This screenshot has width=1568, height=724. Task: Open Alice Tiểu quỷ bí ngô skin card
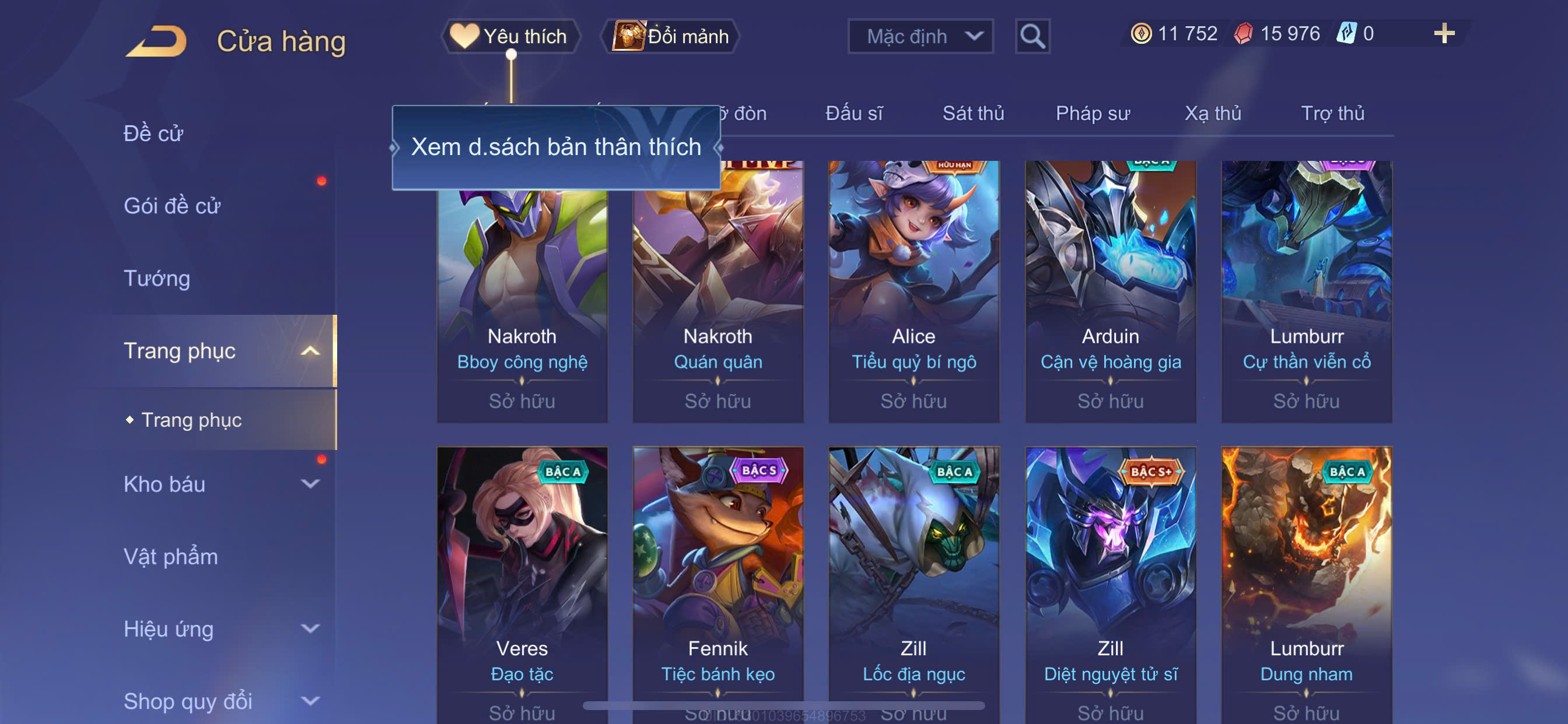pyautogui.click(x=914, y=292)
